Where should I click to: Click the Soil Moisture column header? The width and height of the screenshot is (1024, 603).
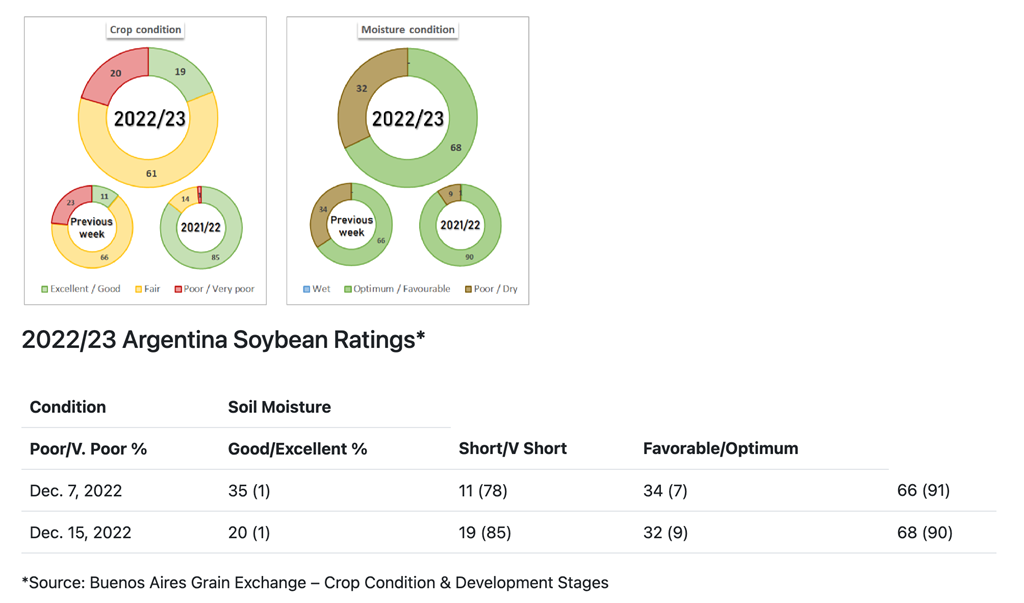pos(279,407)
